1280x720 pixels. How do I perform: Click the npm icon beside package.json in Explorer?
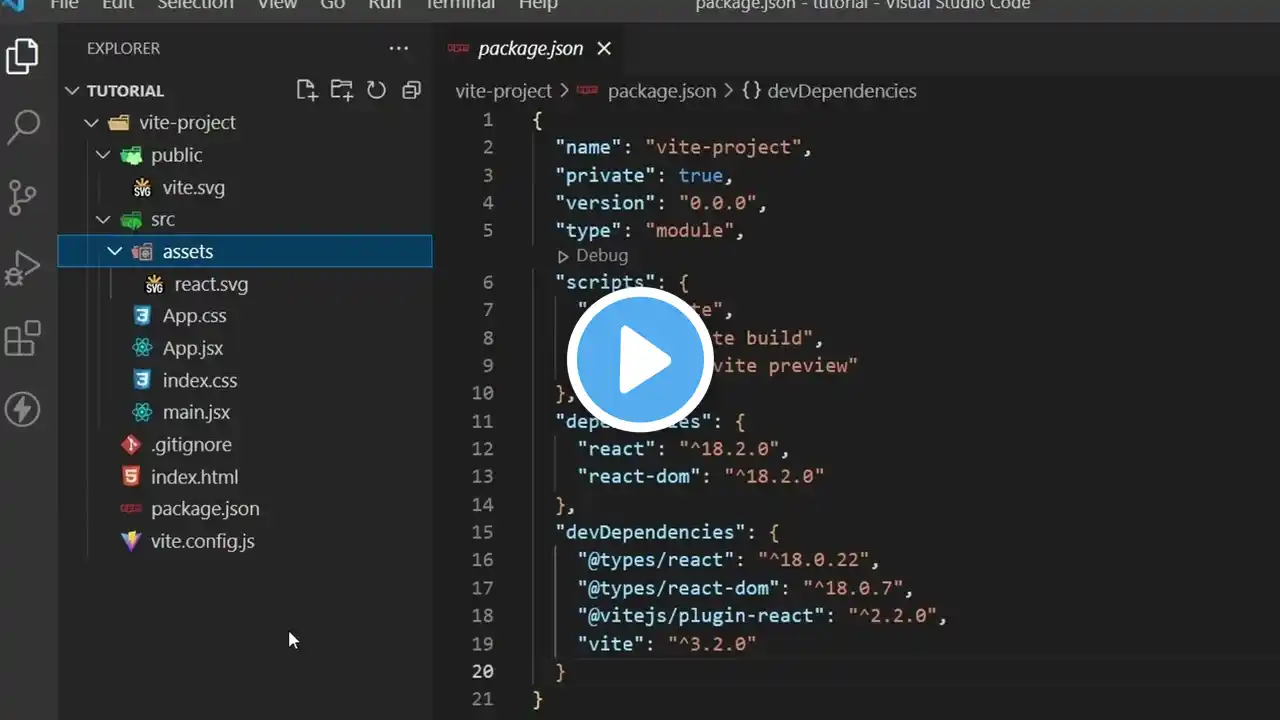click(x=131, y=509)
